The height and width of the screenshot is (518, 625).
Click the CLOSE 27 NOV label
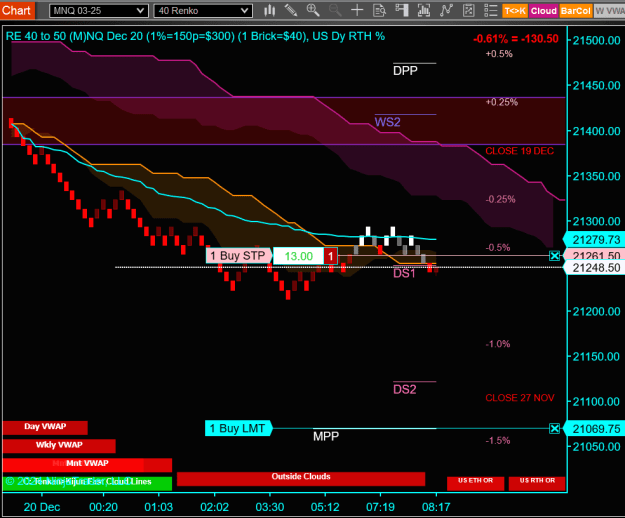(520, 398)
